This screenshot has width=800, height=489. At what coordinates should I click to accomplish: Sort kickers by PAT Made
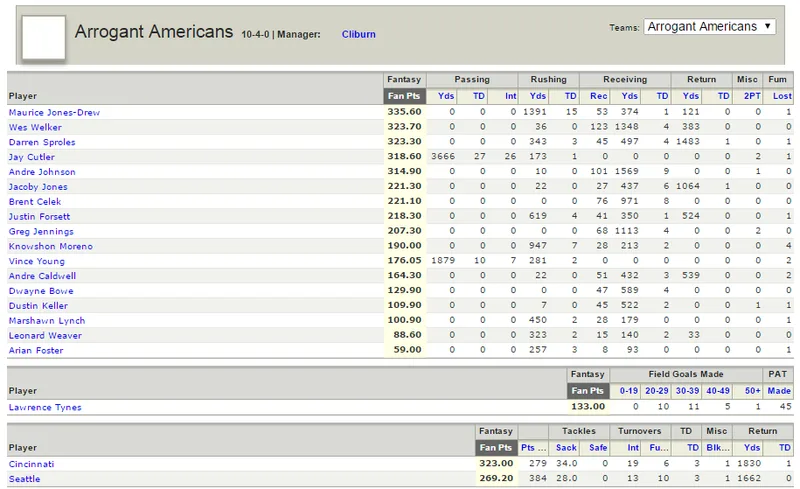click(x=779, y=390)
